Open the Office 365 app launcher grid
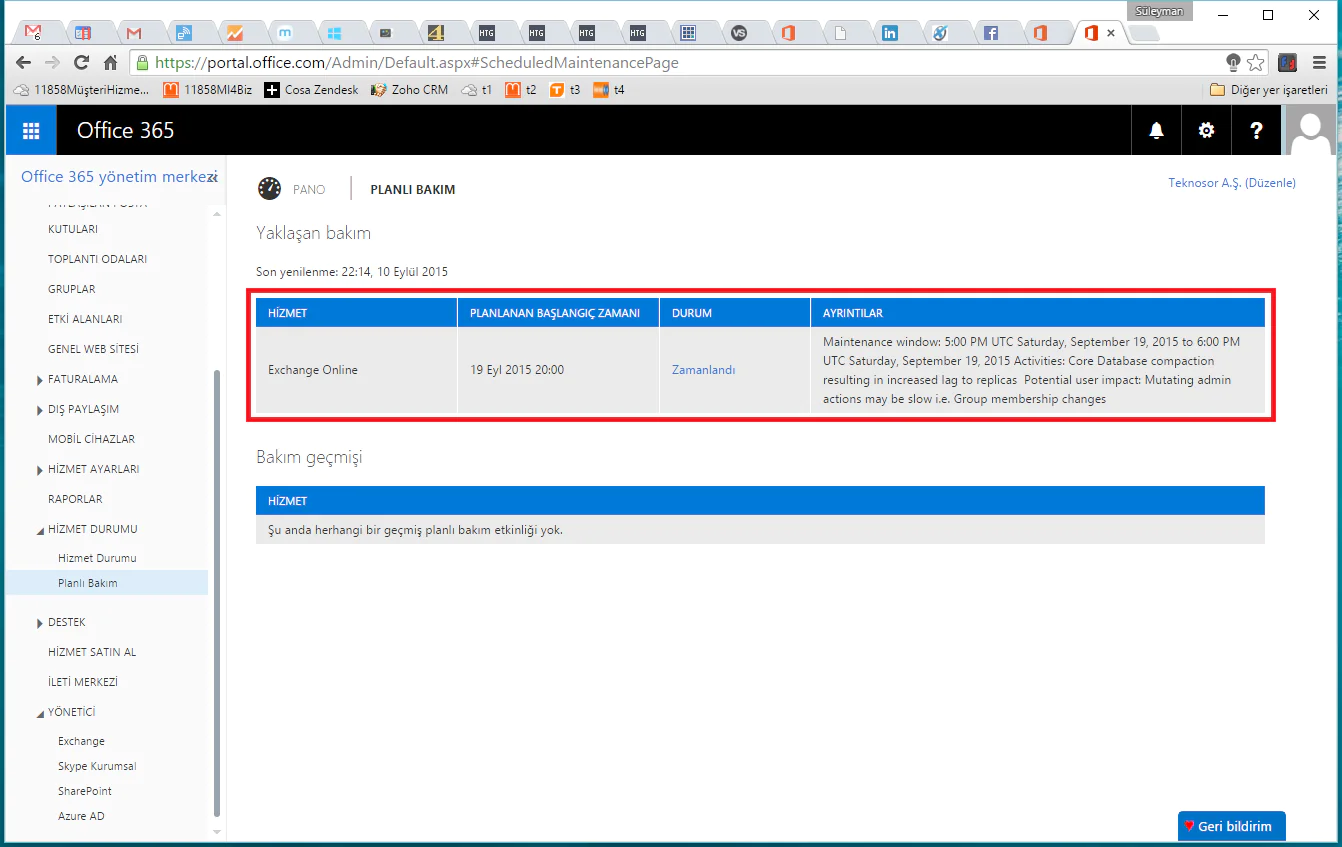The height and width of the screenshot is (847, 1342). [30, 130]
